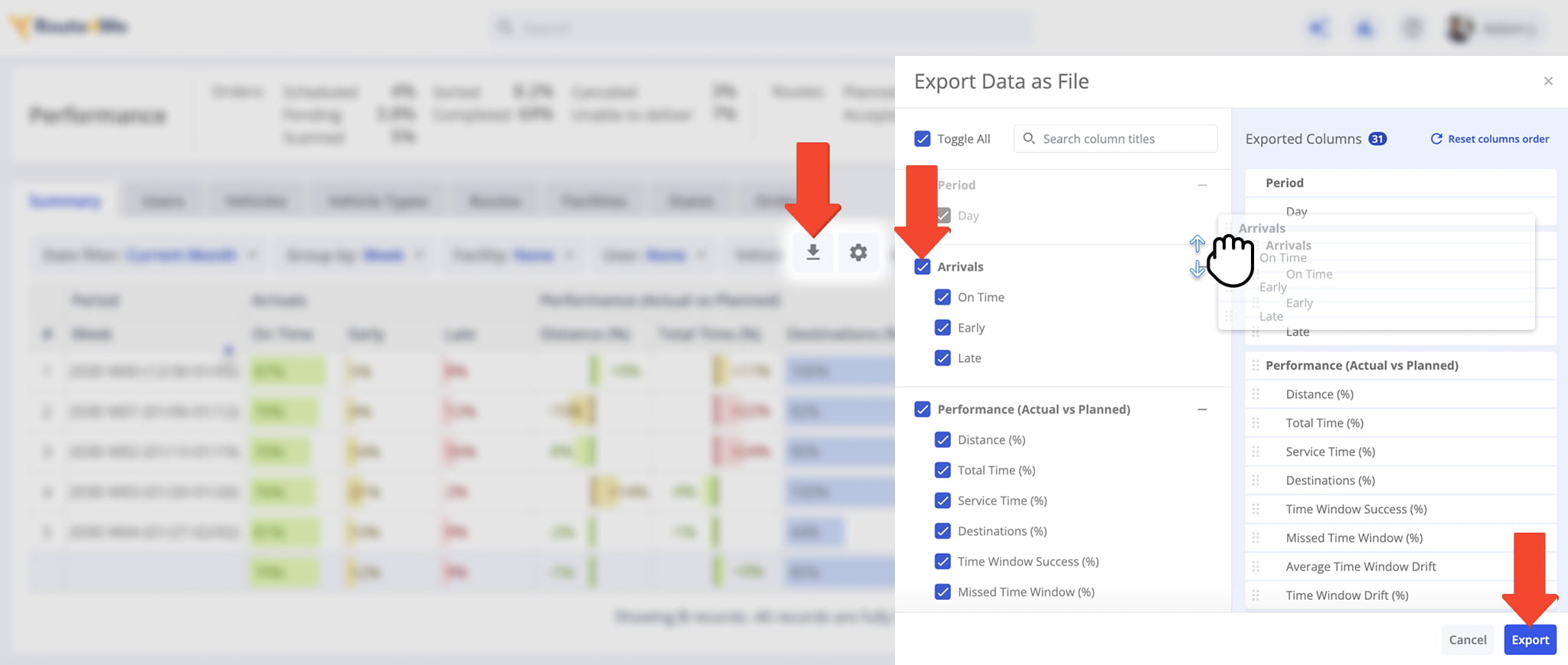Click the download export icon
Screen dimensions: 1568x665
(813, 252)
